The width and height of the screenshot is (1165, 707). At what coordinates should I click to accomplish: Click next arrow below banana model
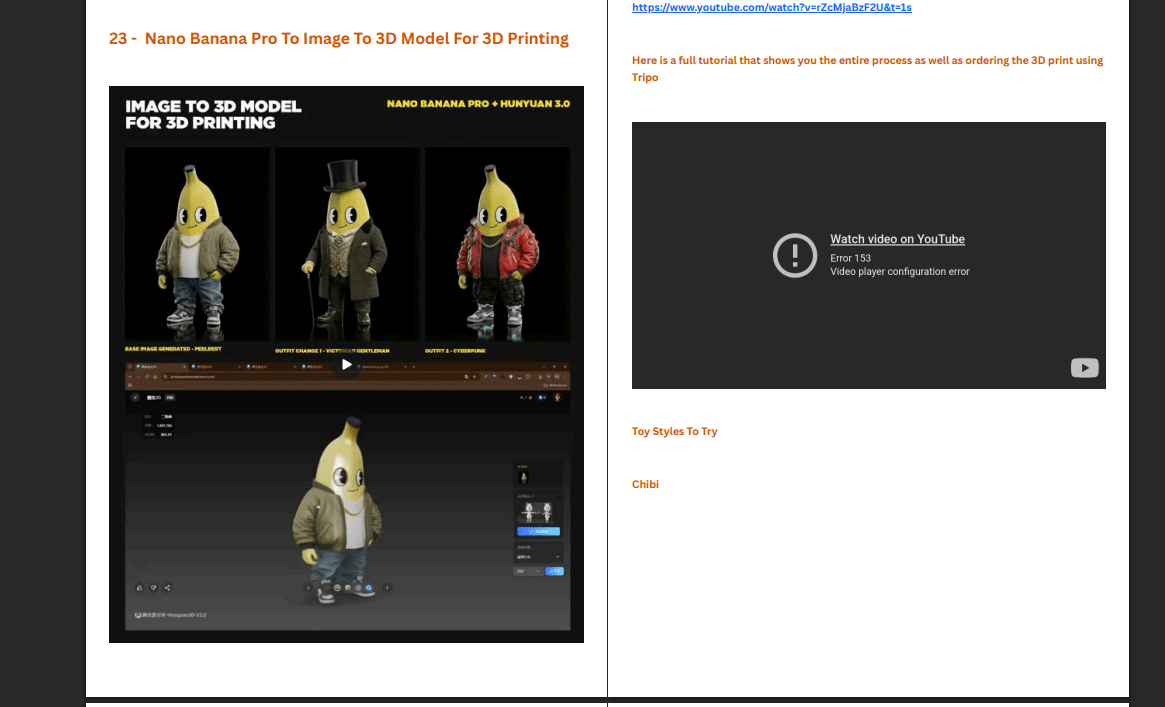click(387, 588)
